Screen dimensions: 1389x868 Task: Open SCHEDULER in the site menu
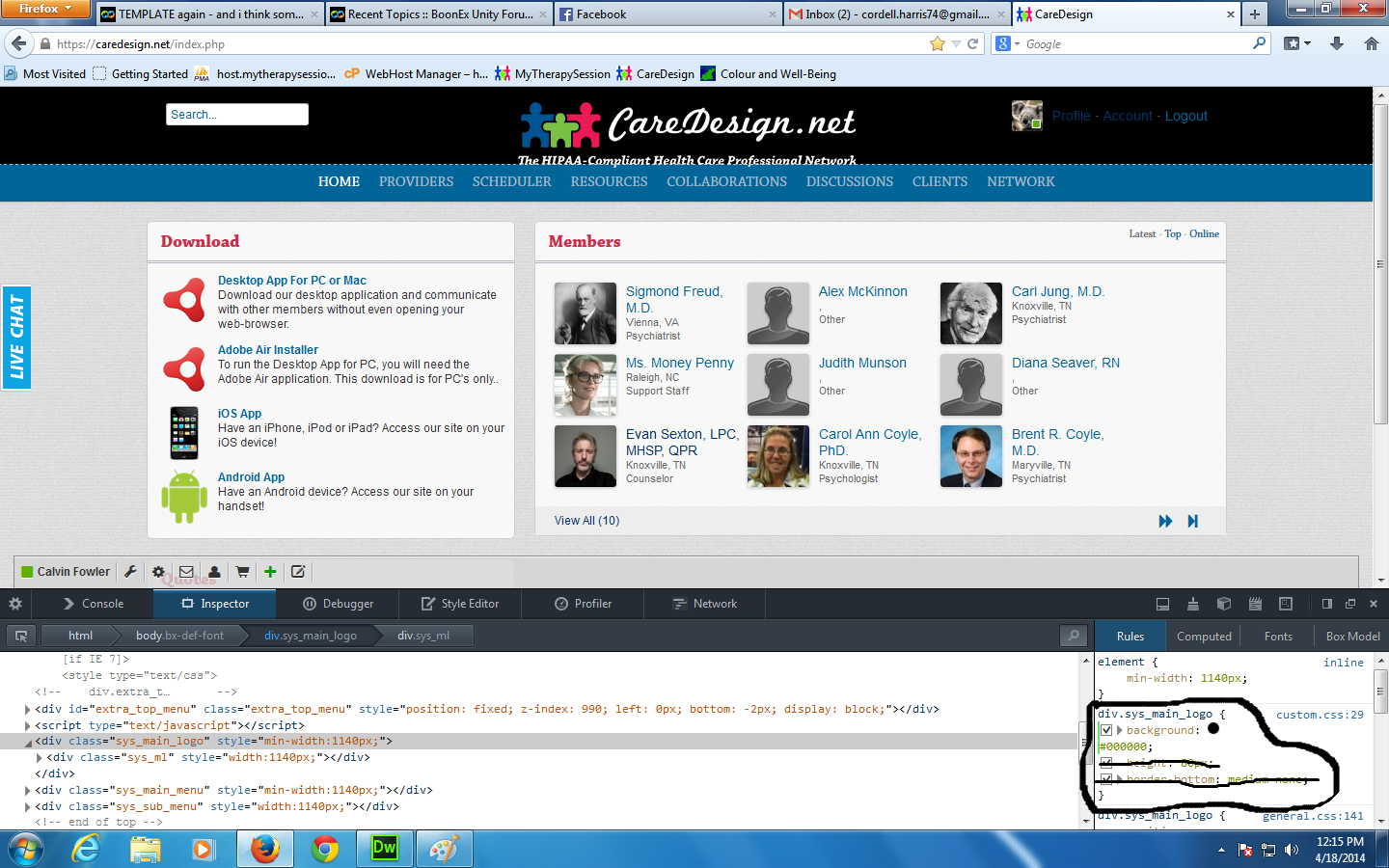coord(512,181)
